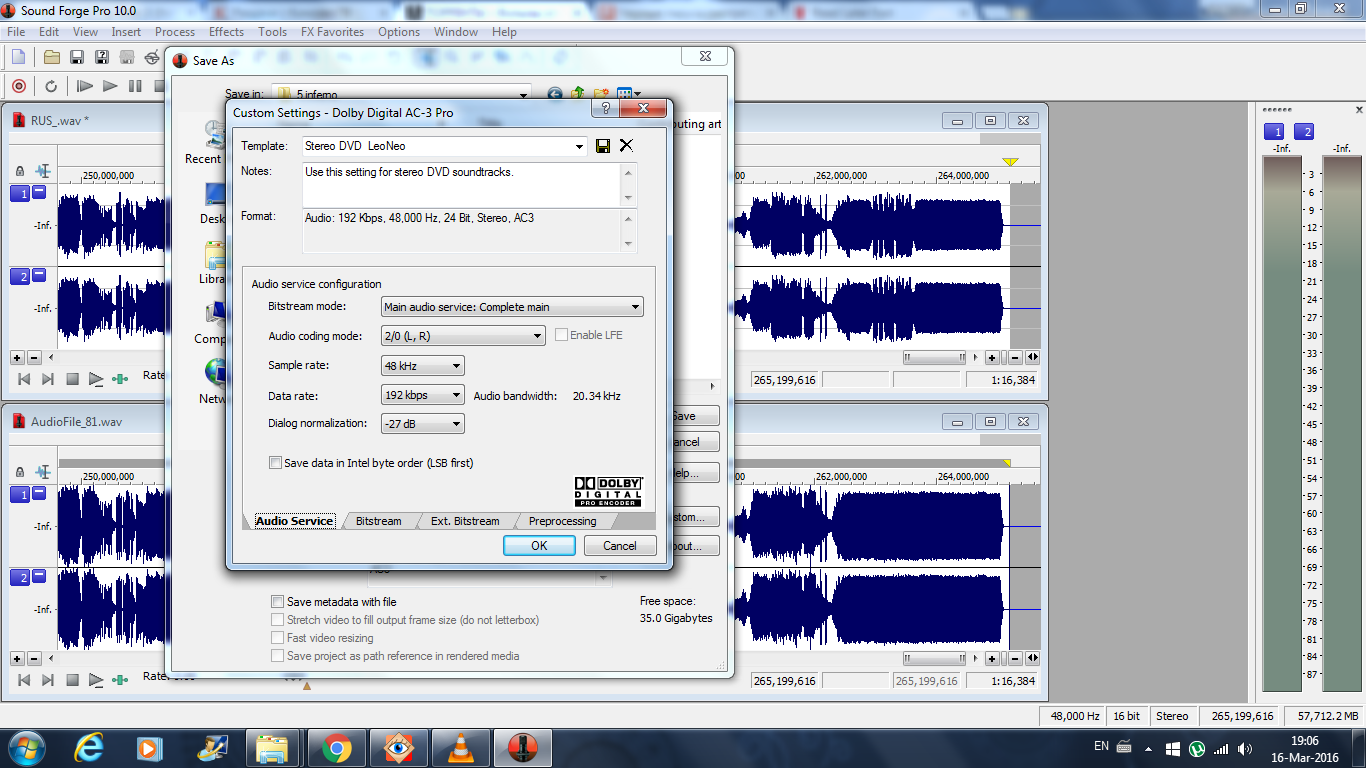The height and width of the screenshot is (768, 1366).
Task: Click the Play icon in transport toolbar
Action: (x=110, y=86)
